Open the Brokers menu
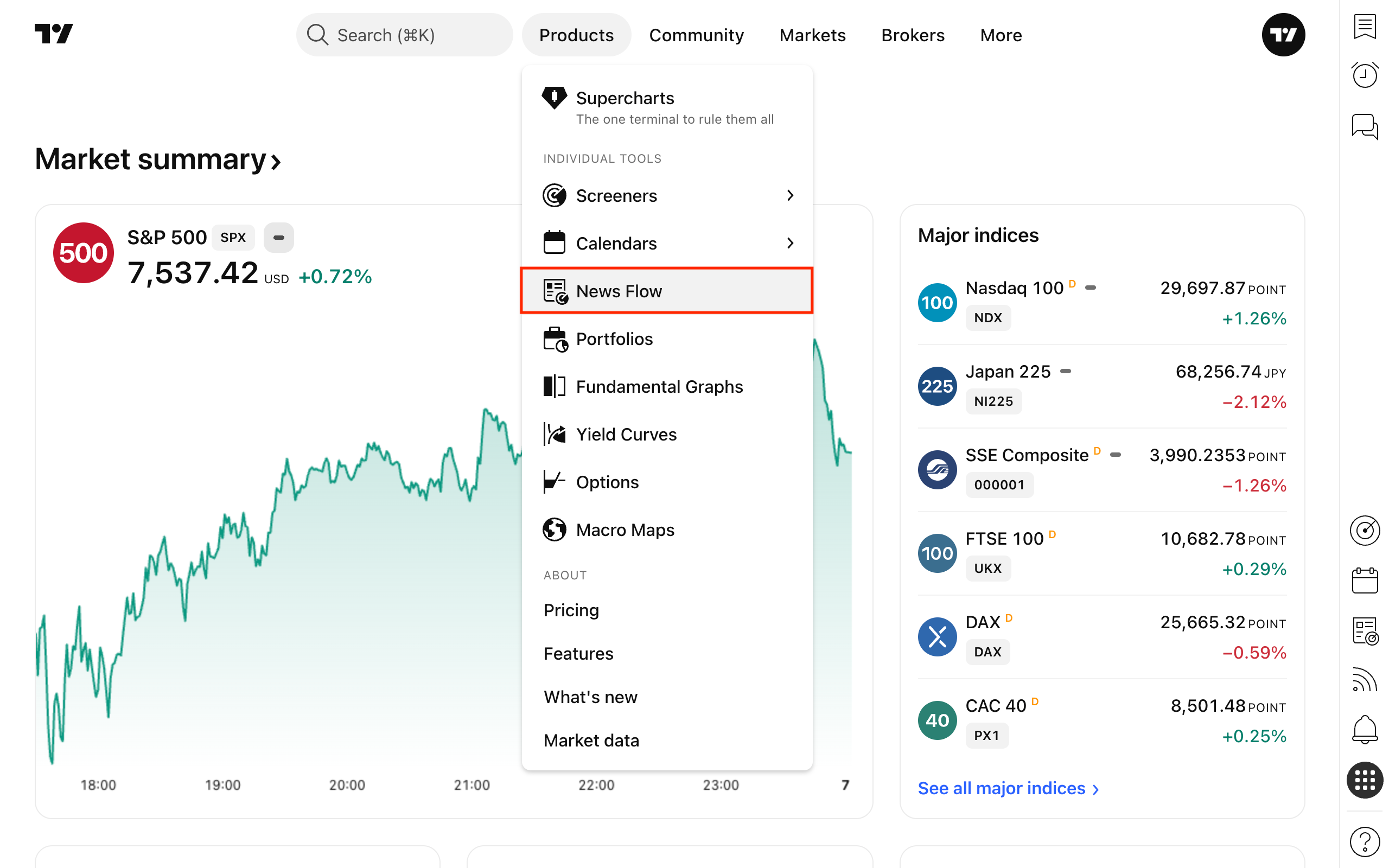 click(913, 35)
